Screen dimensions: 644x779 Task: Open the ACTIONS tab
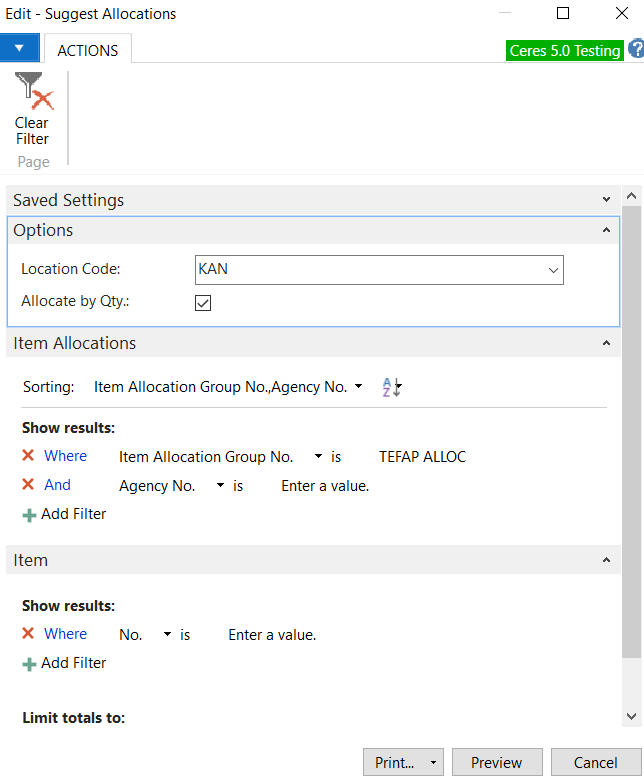88,50
